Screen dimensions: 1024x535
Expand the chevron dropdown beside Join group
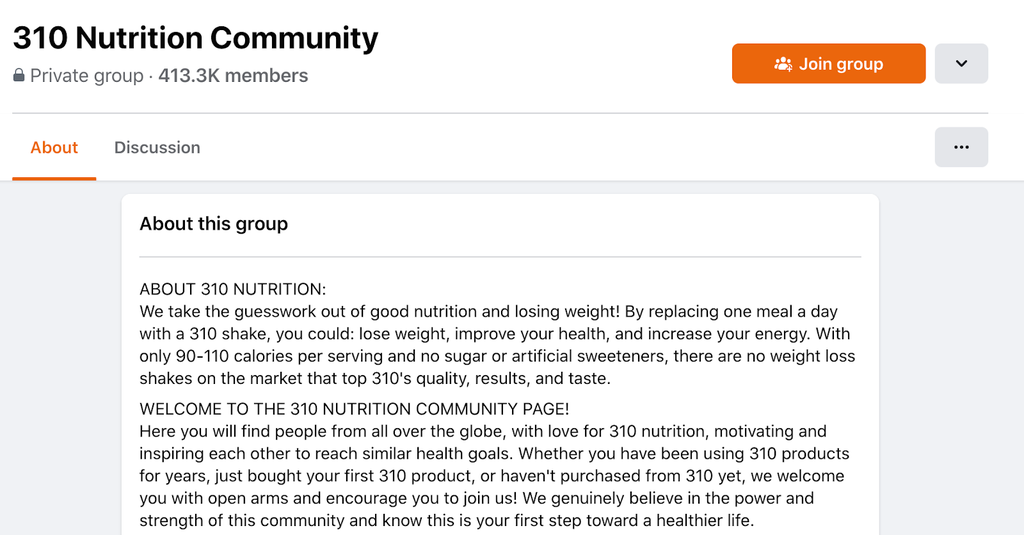click(x=961, y=63)
